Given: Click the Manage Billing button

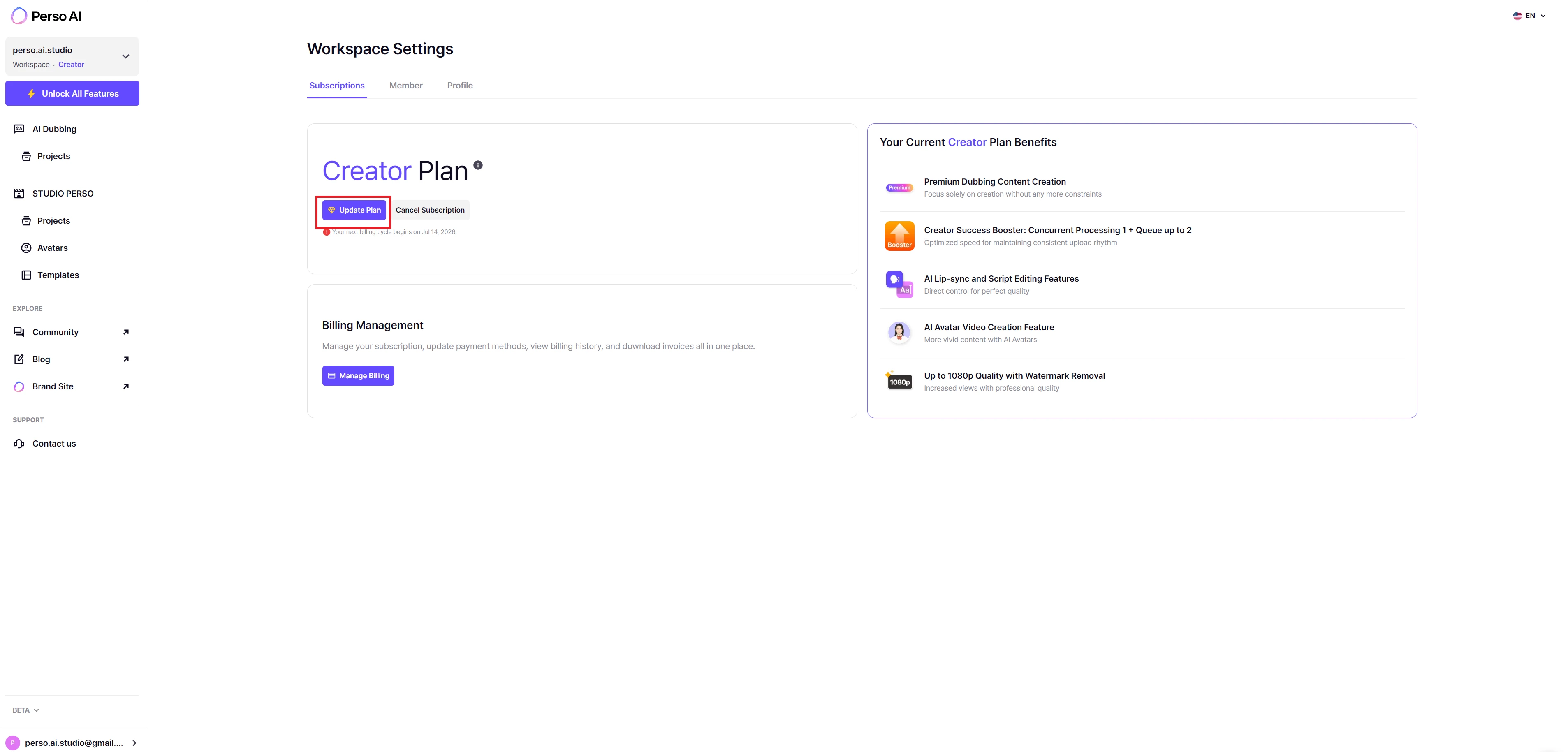Looking at the screenshot, I should tap(358, 376).
